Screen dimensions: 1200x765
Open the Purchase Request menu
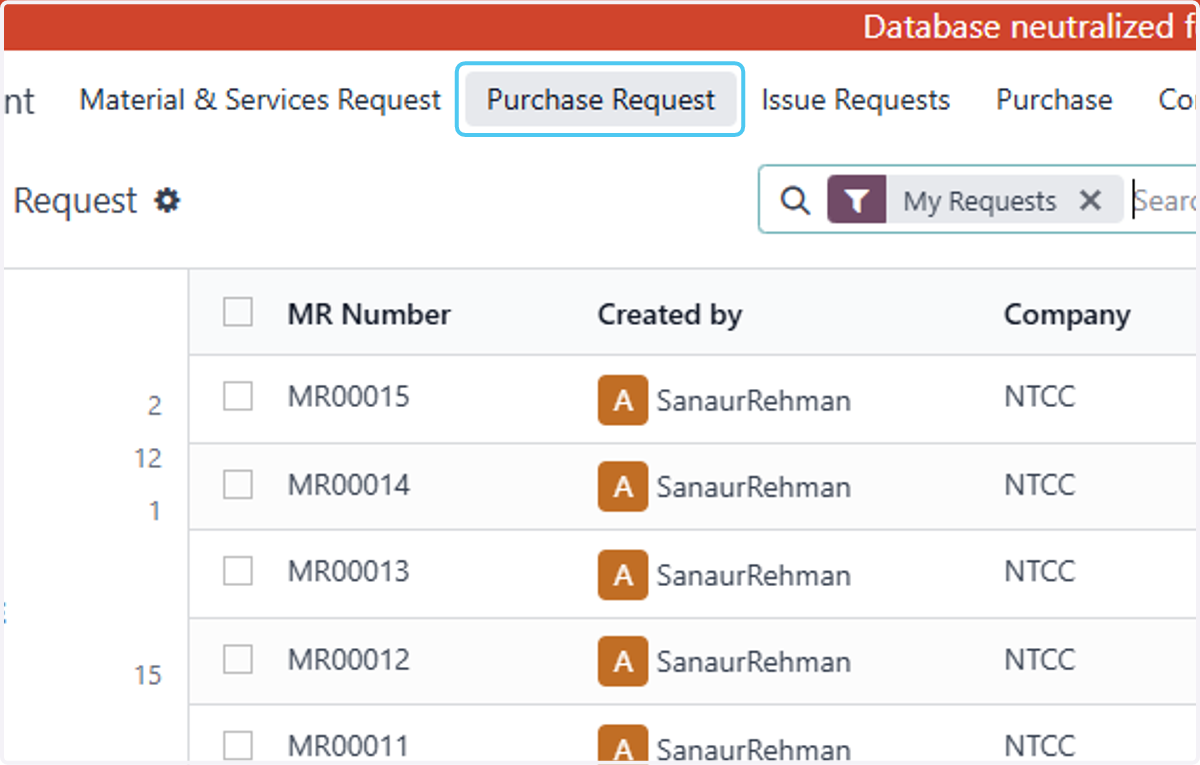pyautogui.click(x=601, y=100)
